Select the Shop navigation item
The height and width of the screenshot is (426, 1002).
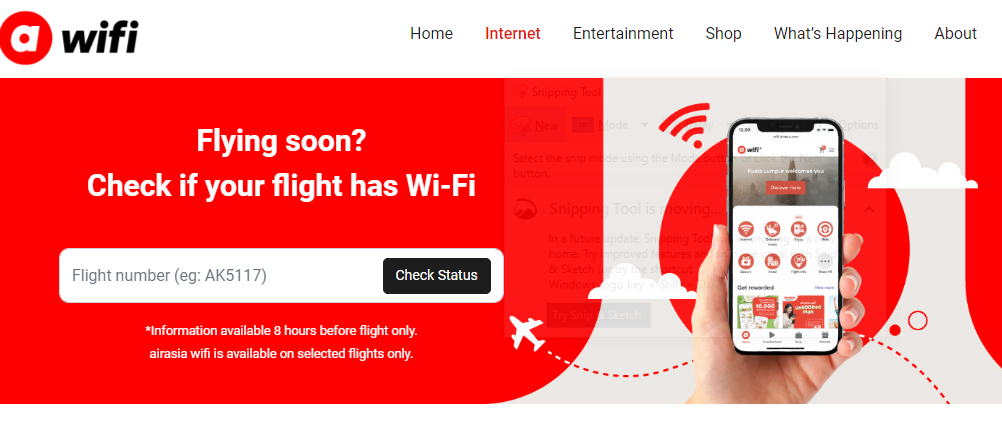pyautogui.click(x=723, y=33)
